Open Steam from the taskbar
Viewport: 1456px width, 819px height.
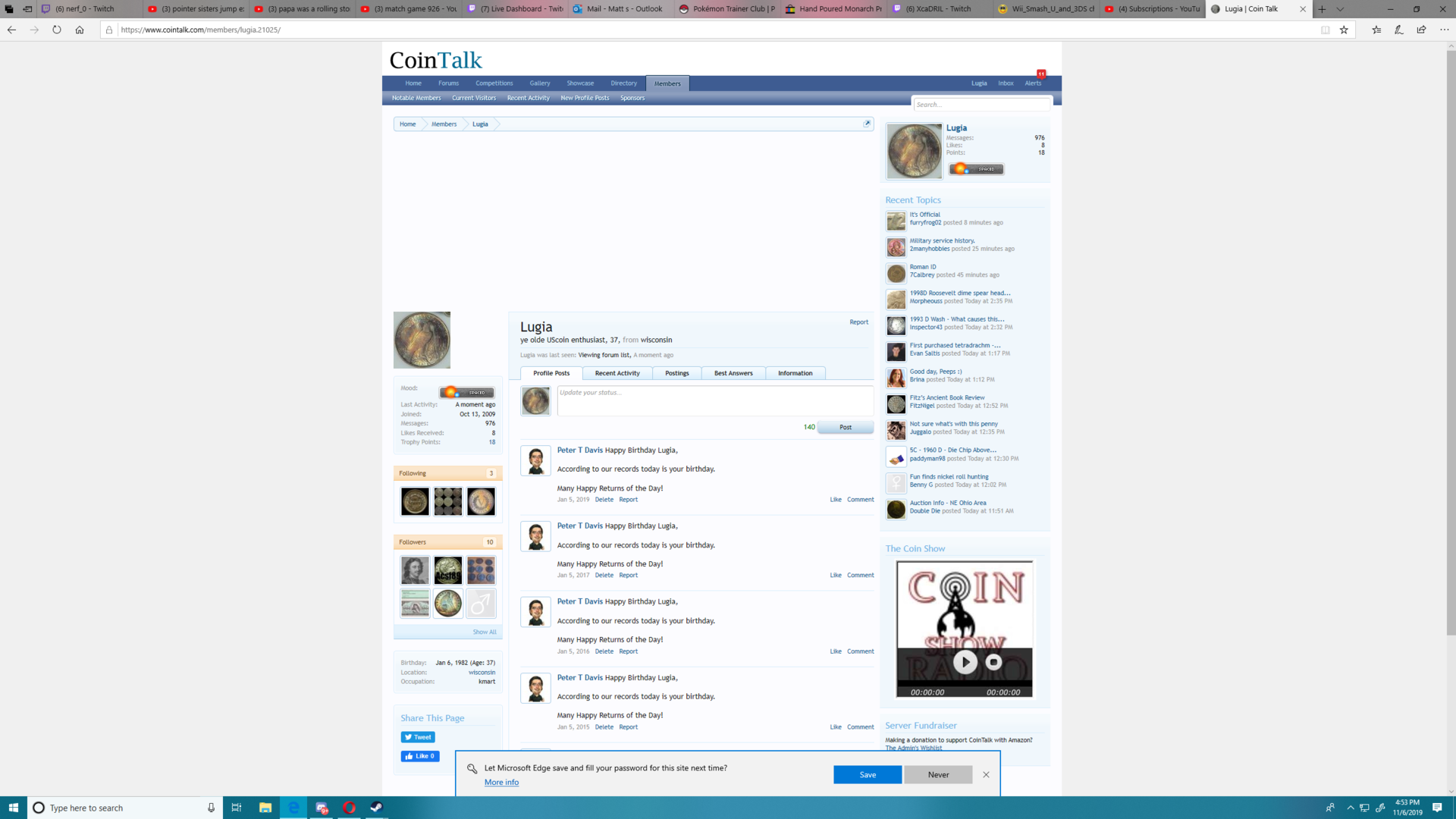377,808
